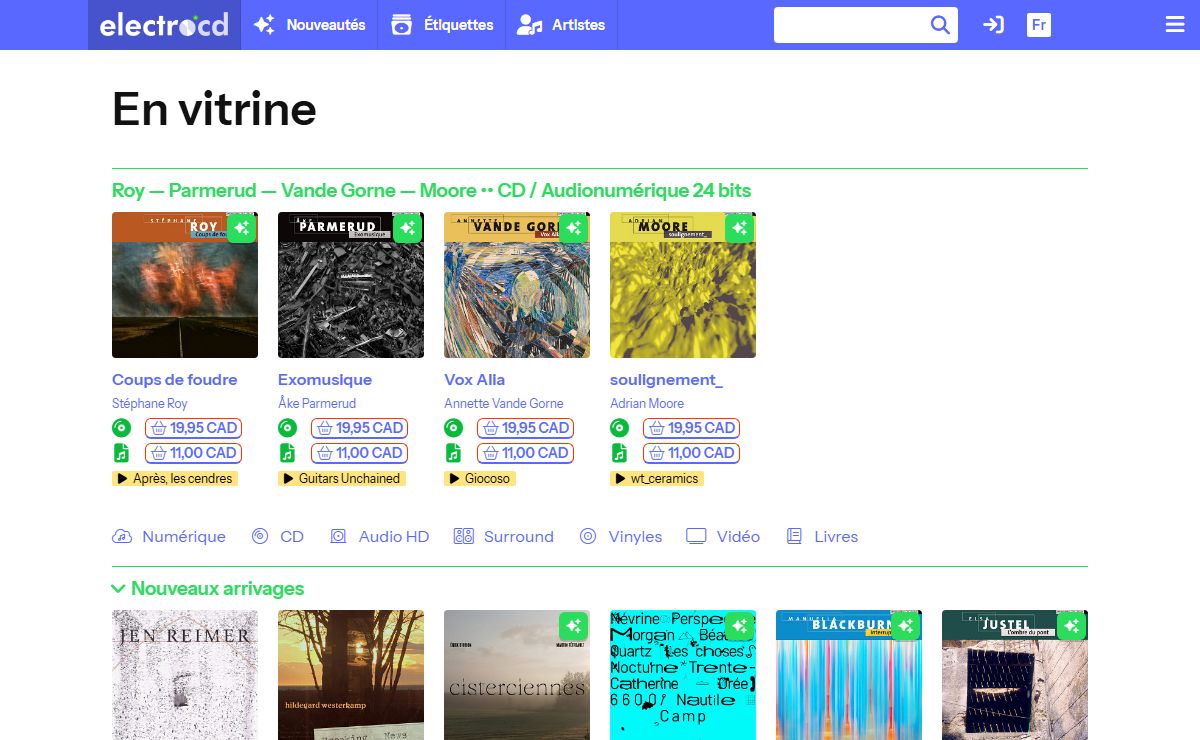Visit artist Annette Vande Gorne

click(x=504, y=403)
